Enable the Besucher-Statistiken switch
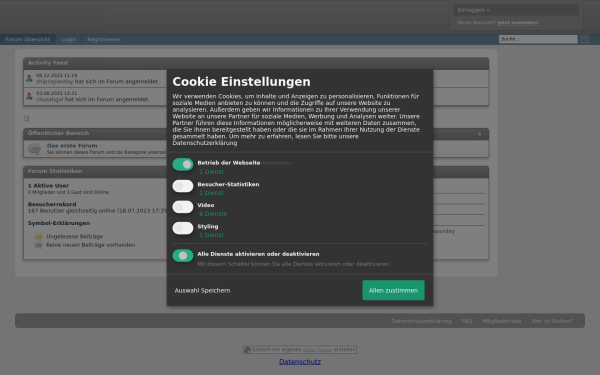This screenshot has height=375, width=600. 183,186
